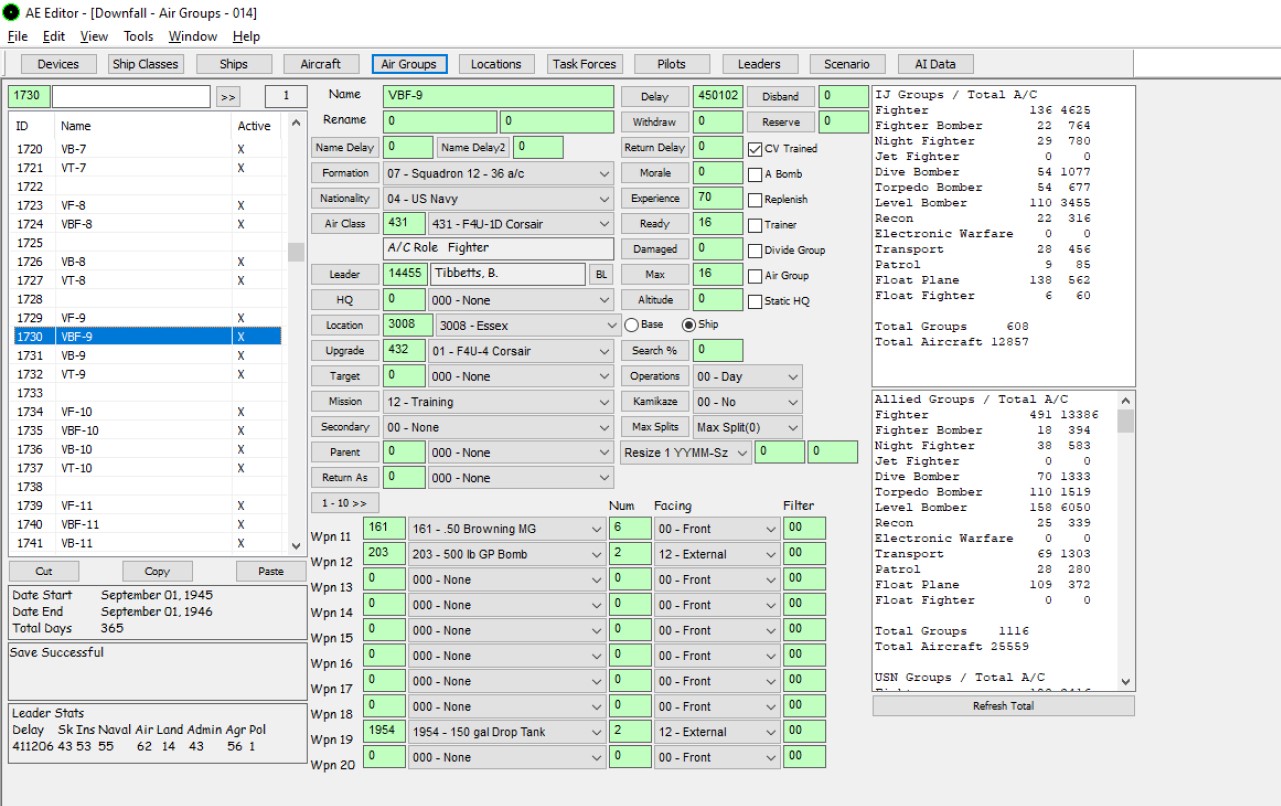Click the Allied Groups panel scroll down arrow
This screenshot has height=806, width=1281.
pos(1126,681)
